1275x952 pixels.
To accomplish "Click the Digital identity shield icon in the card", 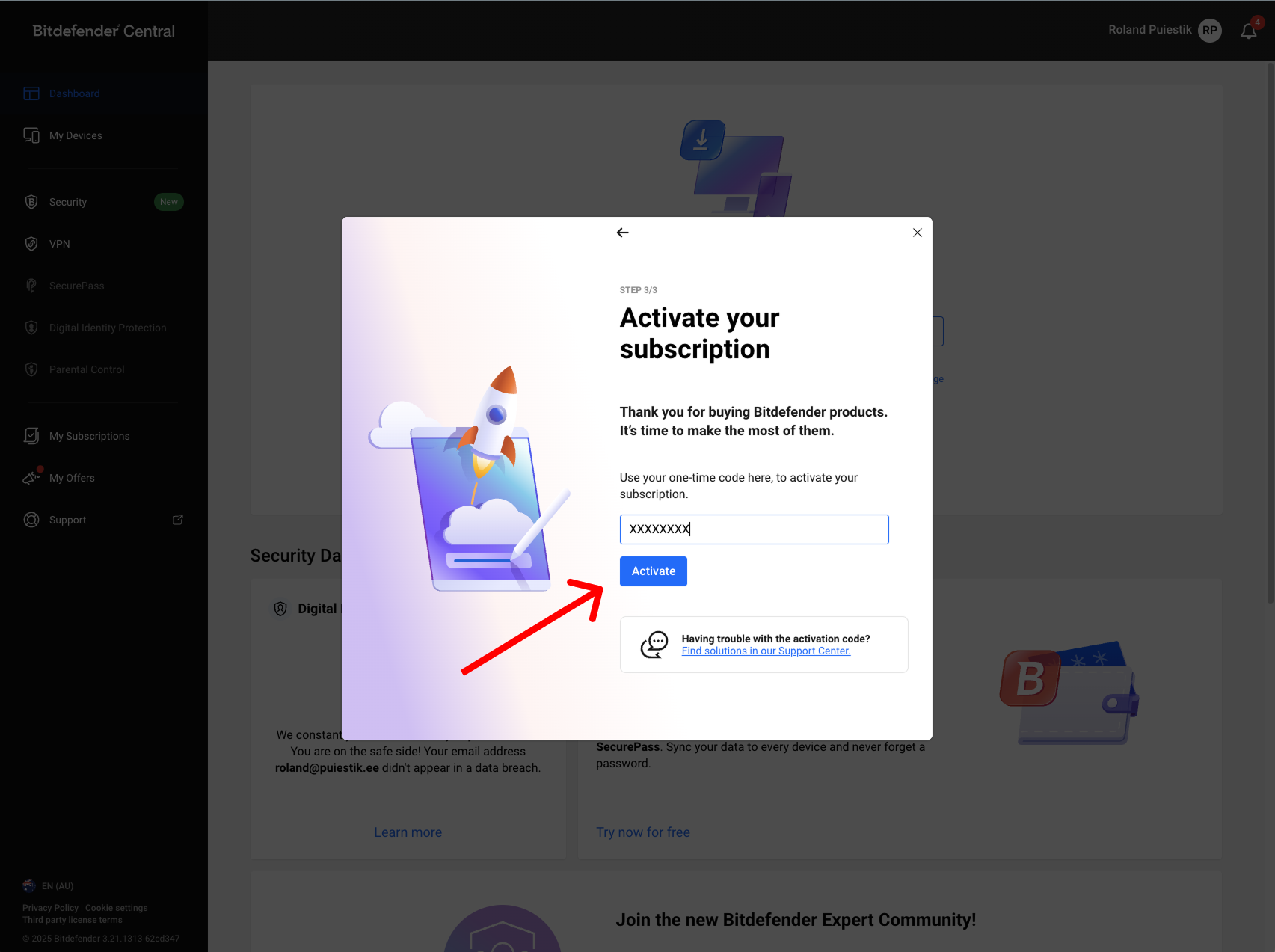I will 280,609.
